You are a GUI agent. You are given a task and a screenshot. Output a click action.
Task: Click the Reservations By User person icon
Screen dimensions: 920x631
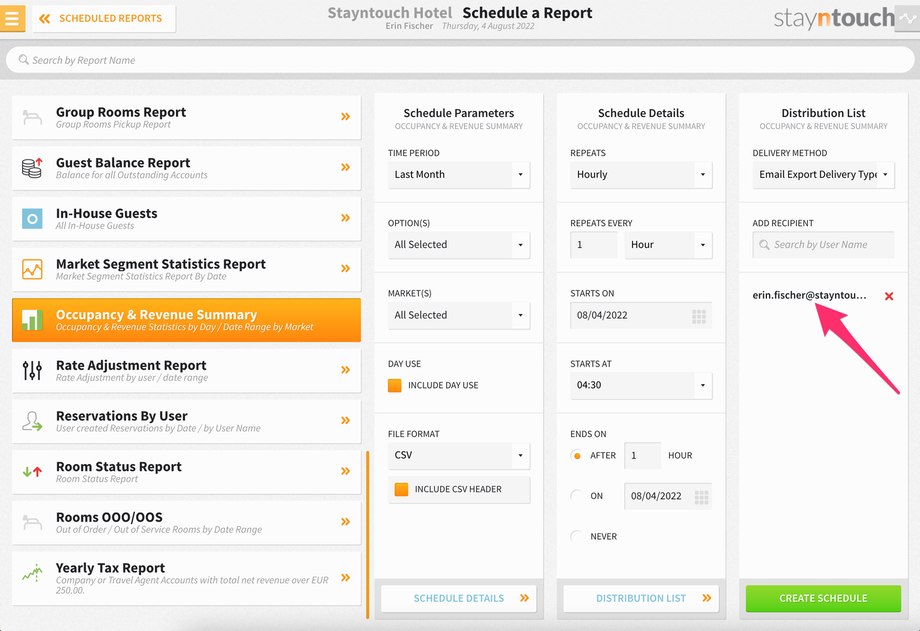tap(32, 421)
